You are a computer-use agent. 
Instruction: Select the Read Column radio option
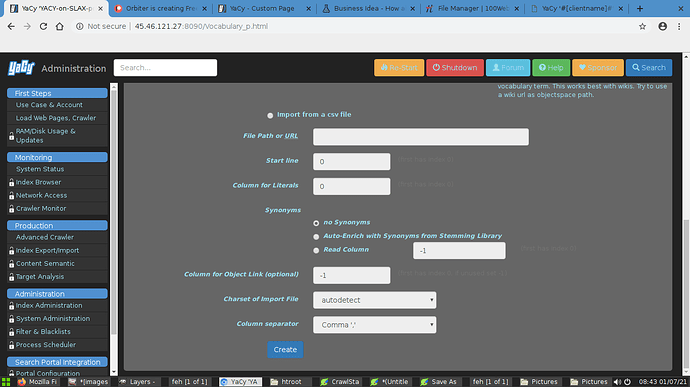[x=316, y=251]
